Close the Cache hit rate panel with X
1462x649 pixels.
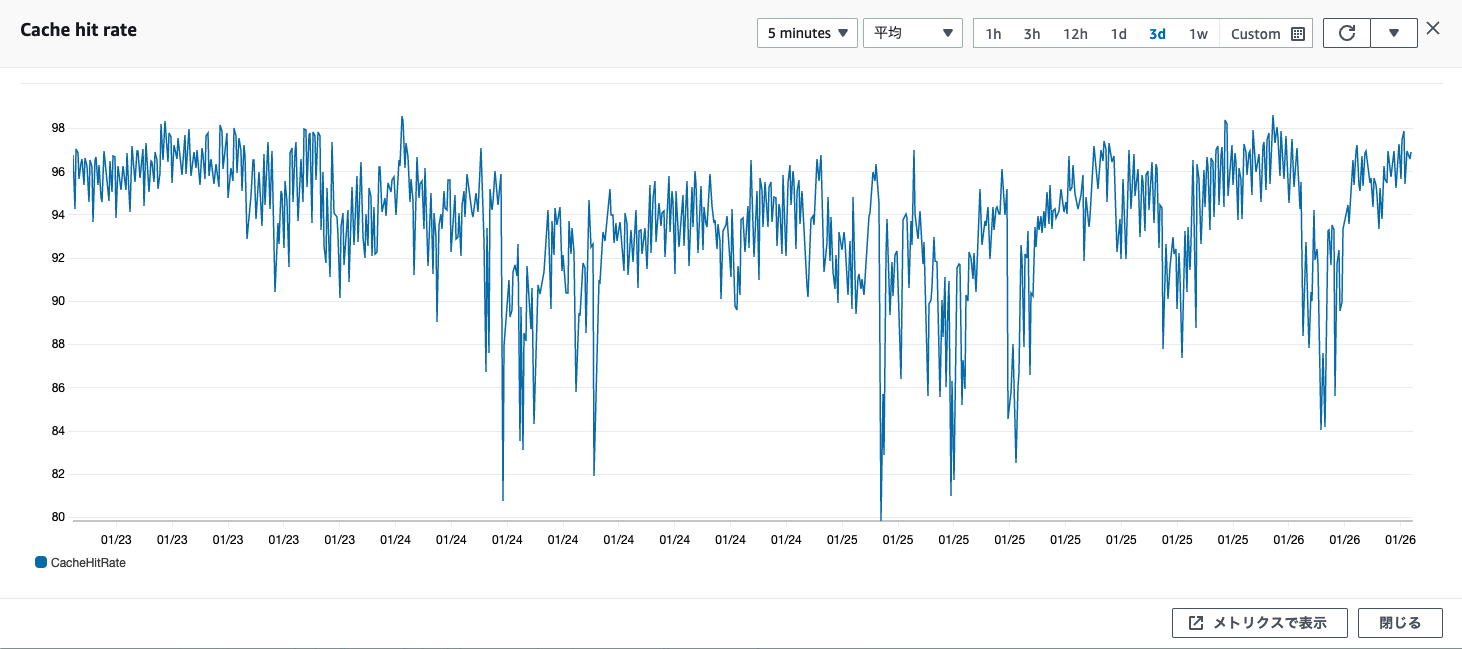[x=1433, y=28]
